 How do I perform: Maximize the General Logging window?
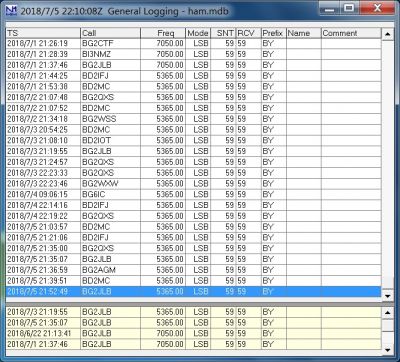(x=349, y=8)
